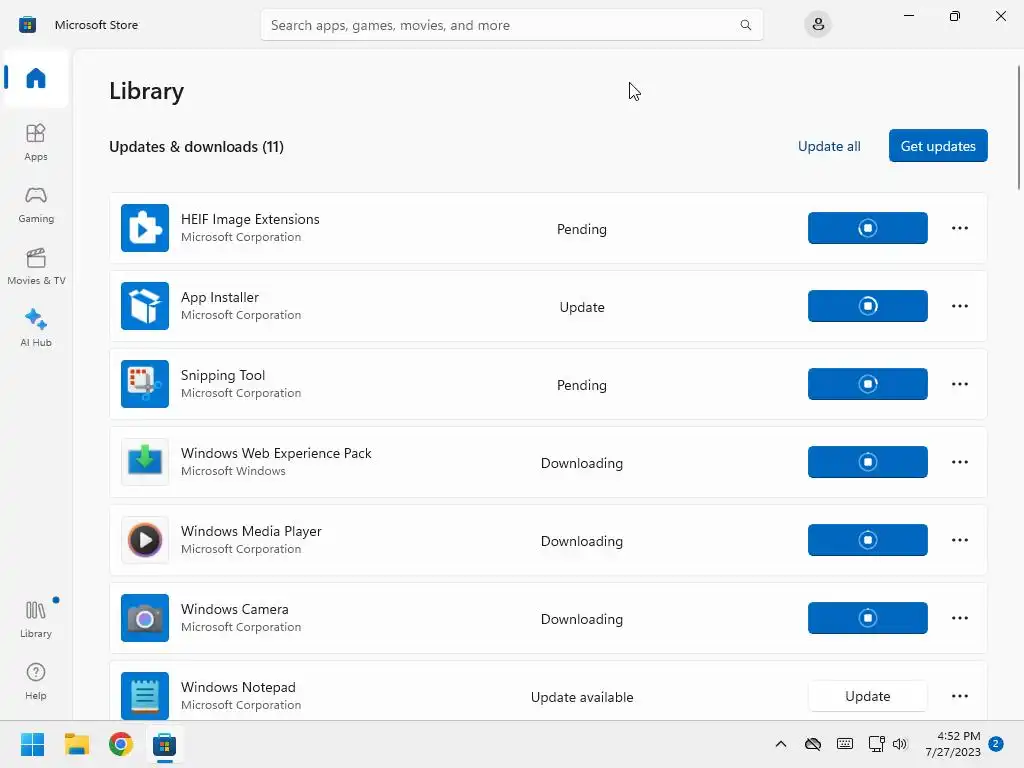Click the Windows Web Experience Pack icon
1024x768 pixels.
145,462
